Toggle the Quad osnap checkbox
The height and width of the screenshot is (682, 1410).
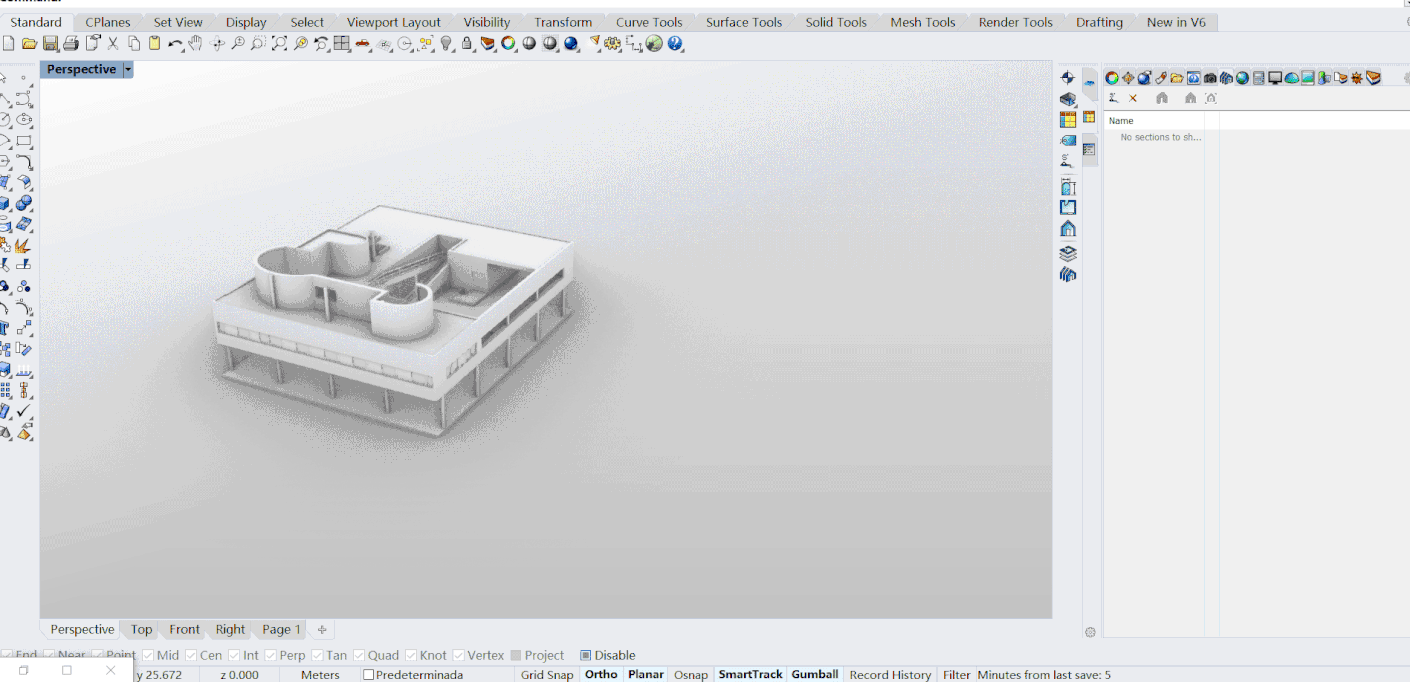(359, 655)
